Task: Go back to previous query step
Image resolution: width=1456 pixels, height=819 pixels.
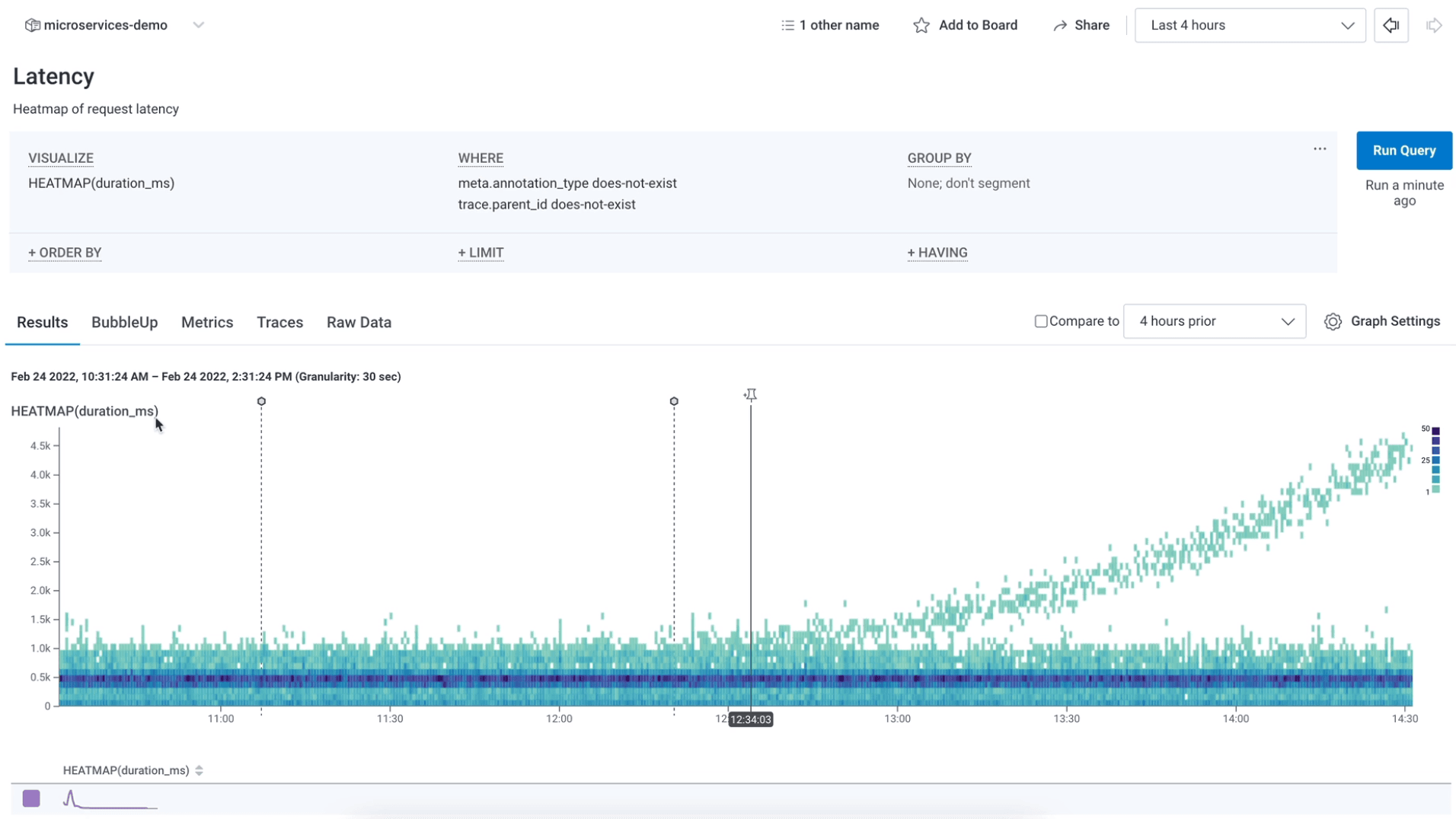Action: tap(1391, 25)
